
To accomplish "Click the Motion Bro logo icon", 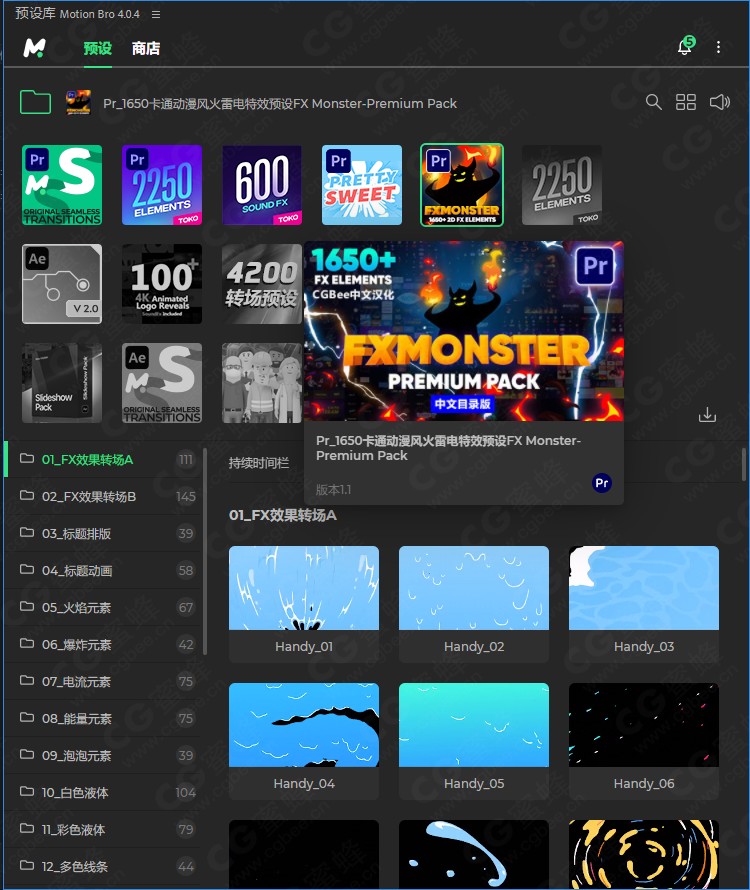I will point(34,48).
